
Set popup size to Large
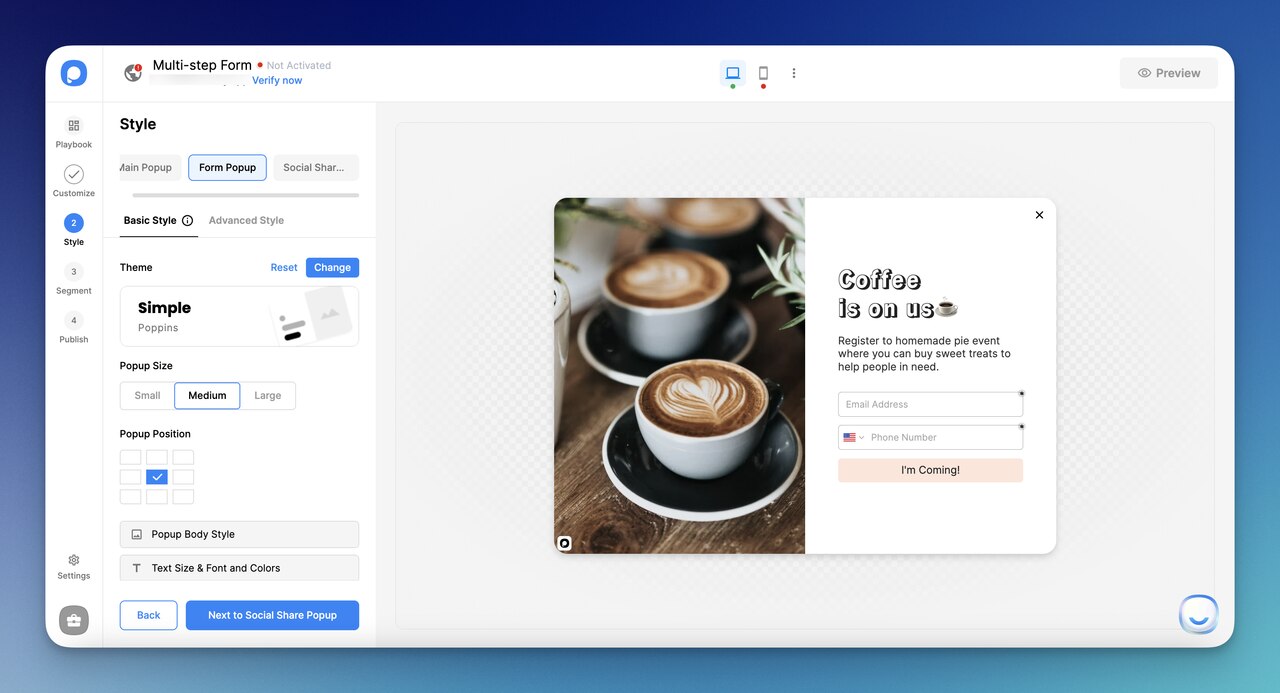pos(268,396)
